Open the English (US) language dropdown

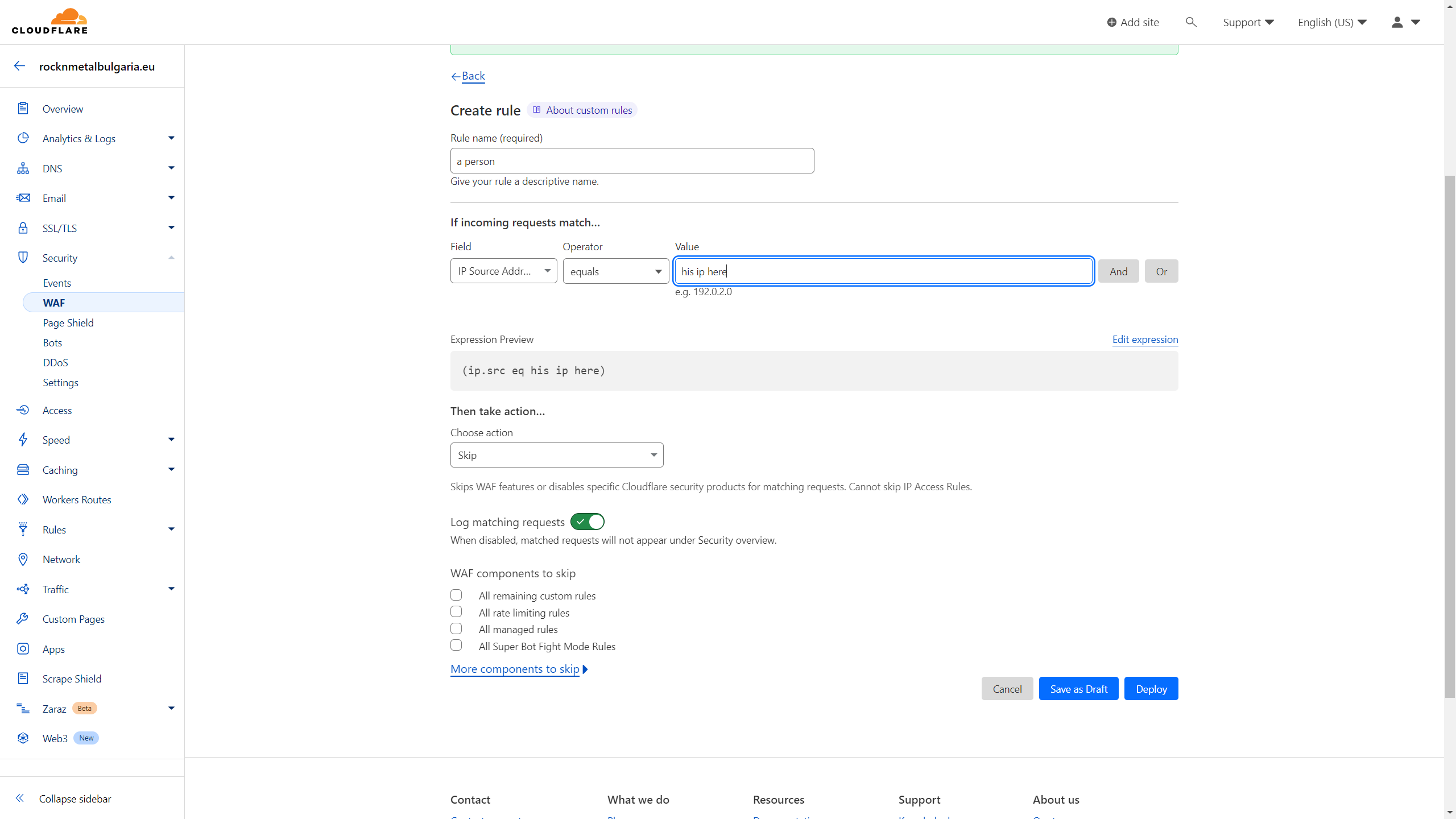tap(1331, 22)
